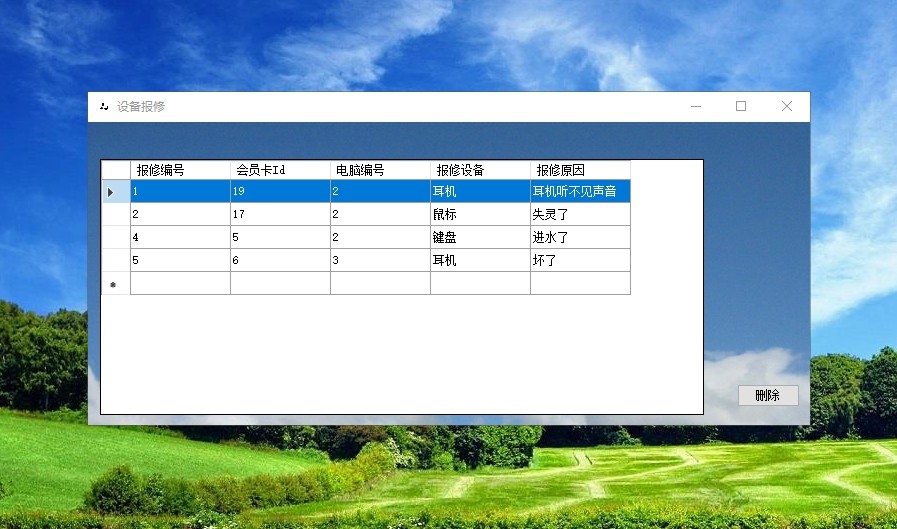This screenshot has height=529, width=897.
Task: Select the new row asterisk header
Action: pos(116,284)
